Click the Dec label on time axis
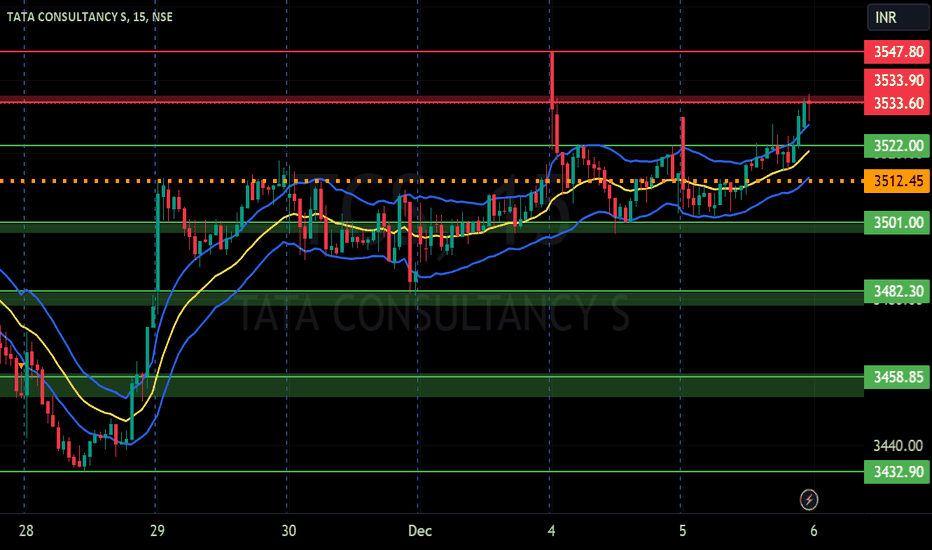932x550 pixels. coord(420,530)
